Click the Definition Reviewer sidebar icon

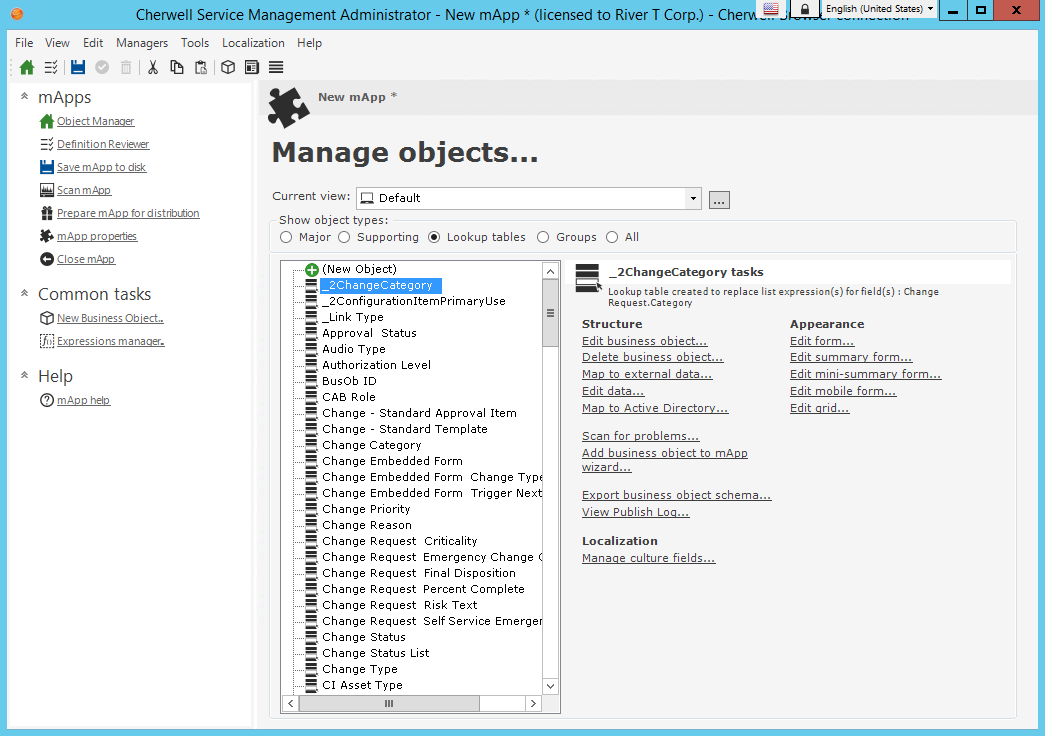point(47,144)
